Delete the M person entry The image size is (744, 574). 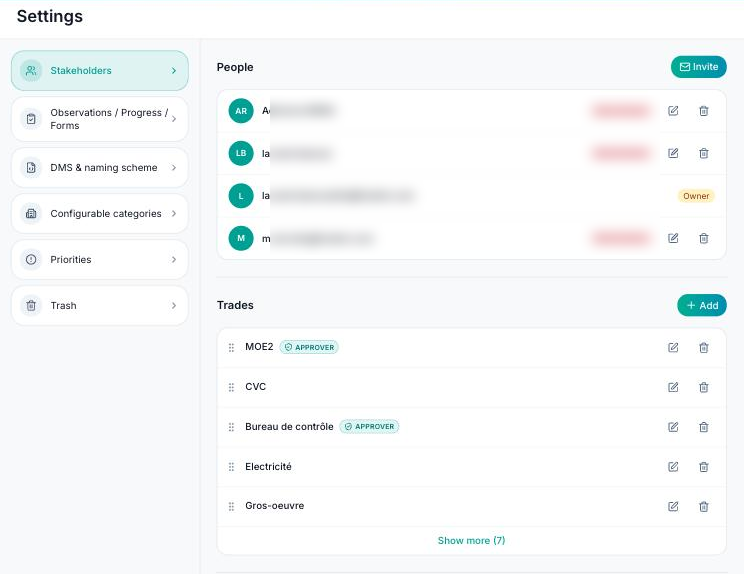tap(704, 238)
